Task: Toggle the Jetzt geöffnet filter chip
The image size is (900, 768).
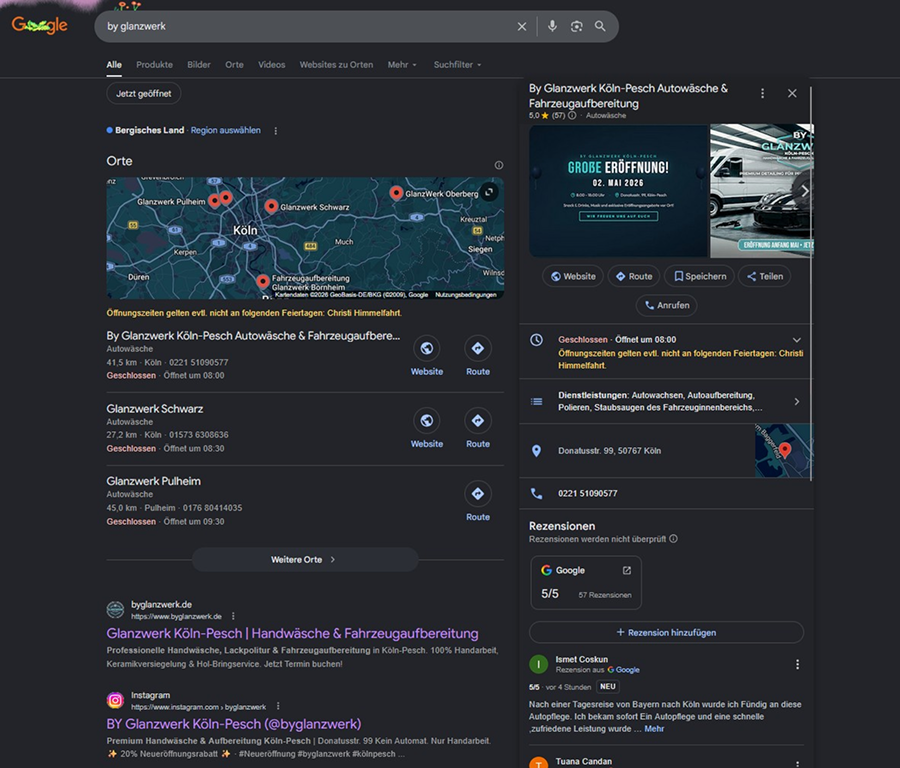Action: pos(143,94)
